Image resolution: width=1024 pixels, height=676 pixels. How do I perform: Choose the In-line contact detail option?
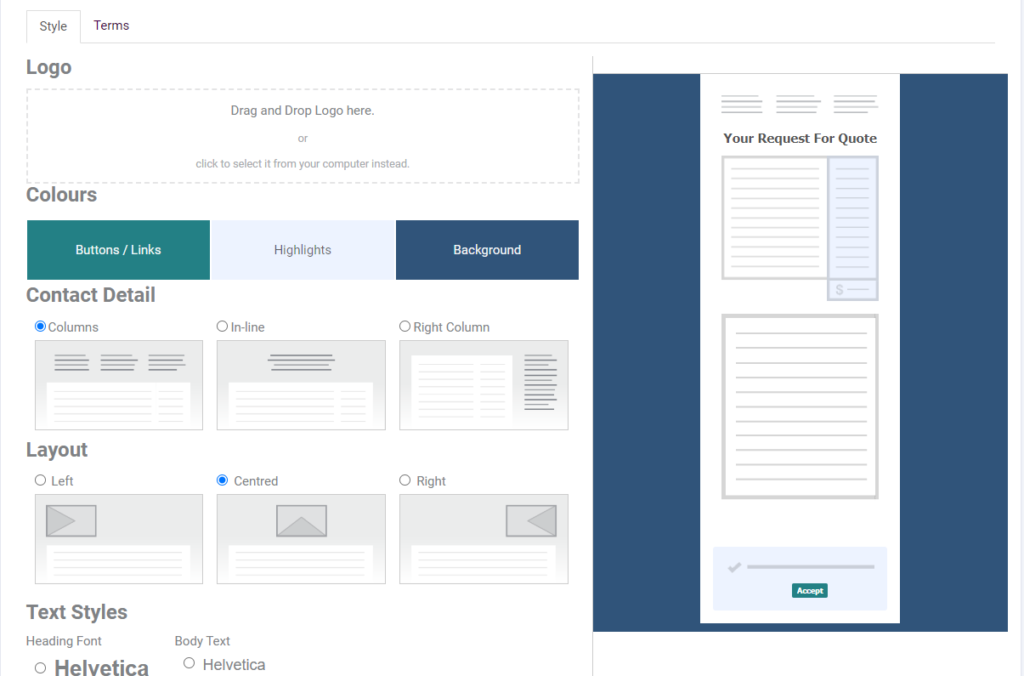tap(222, 326)
